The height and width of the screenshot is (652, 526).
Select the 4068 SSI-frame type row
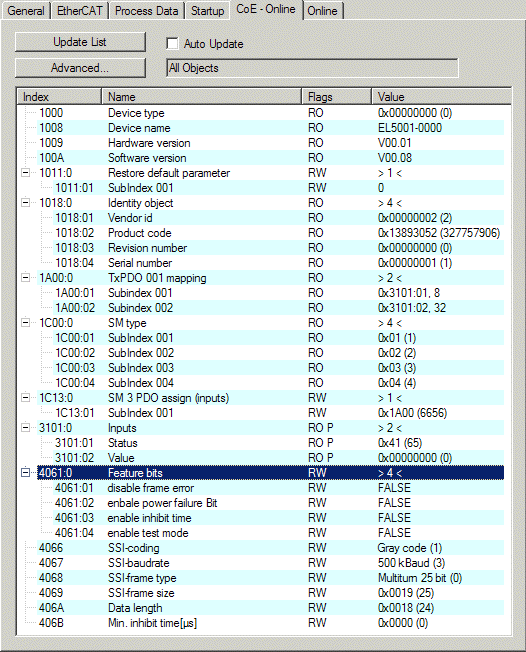point(270,578)
